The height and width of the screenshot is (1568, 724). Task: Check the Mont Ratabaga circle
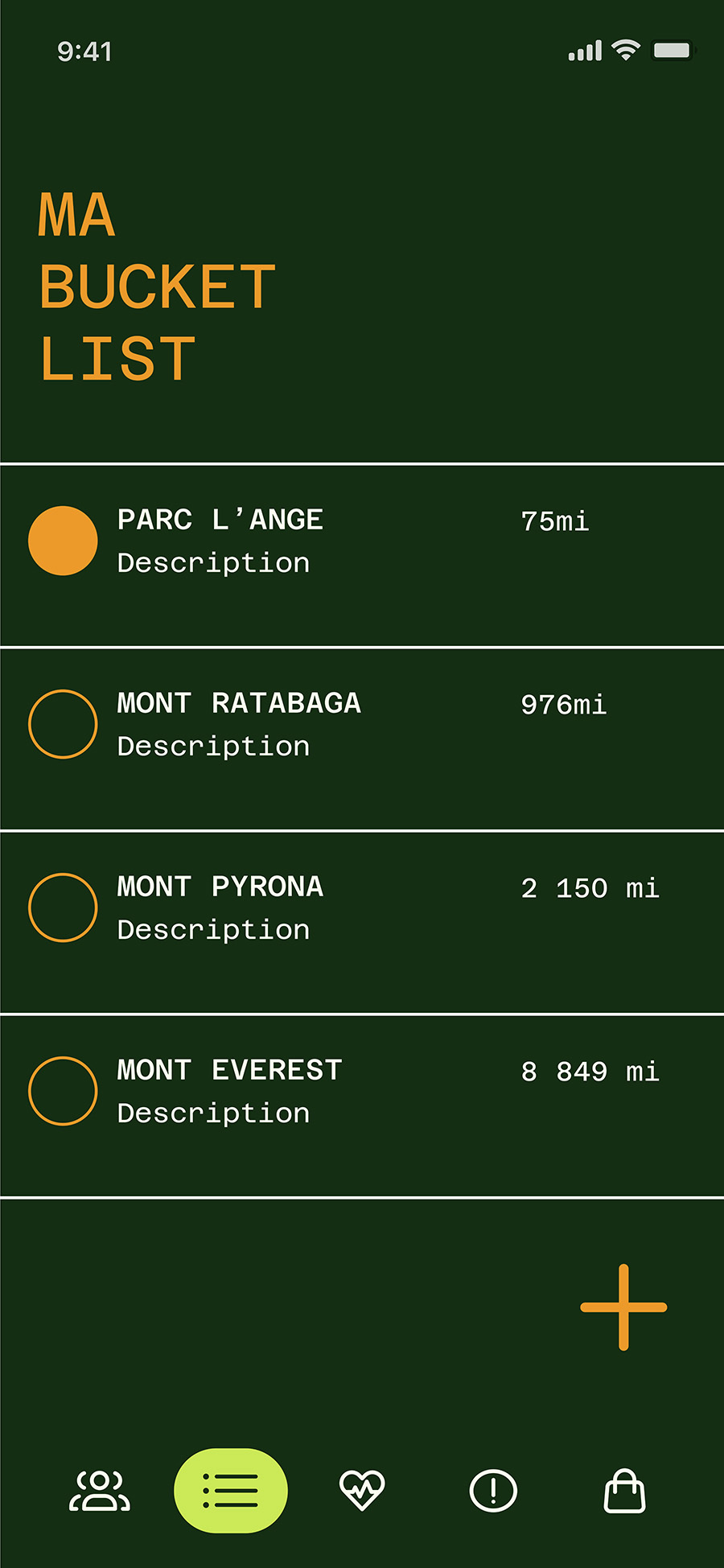pos(63,724)
